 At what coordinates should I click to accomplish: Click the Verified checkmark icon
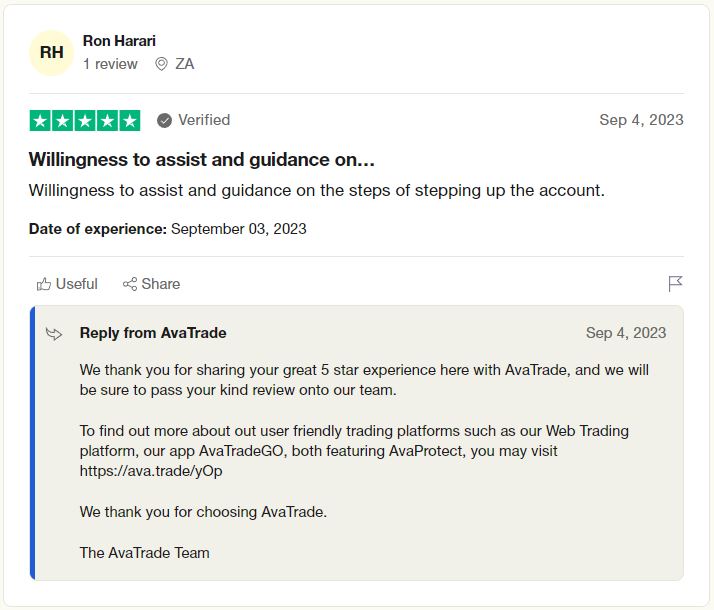[164, 121]
